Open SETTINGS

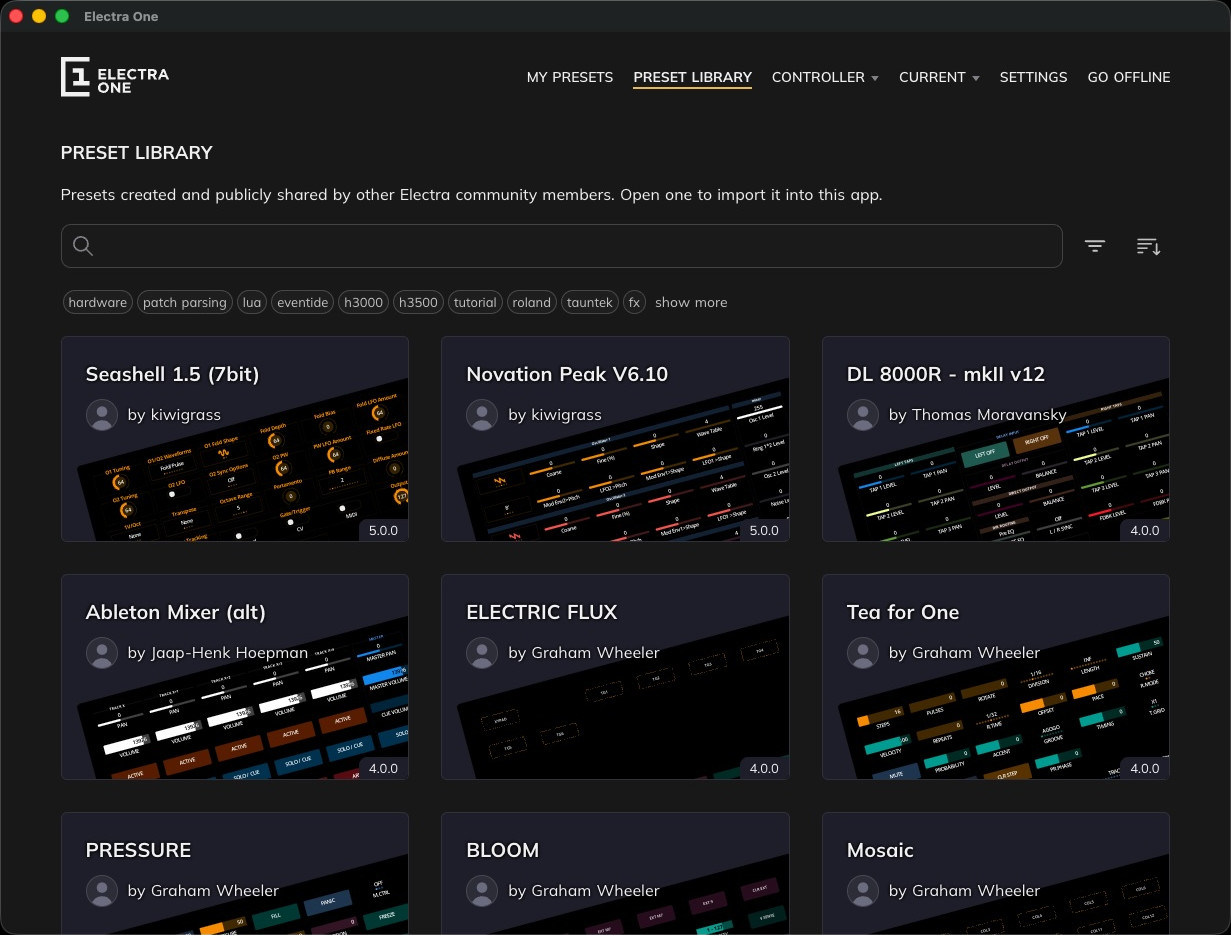tap(1033, 77)
